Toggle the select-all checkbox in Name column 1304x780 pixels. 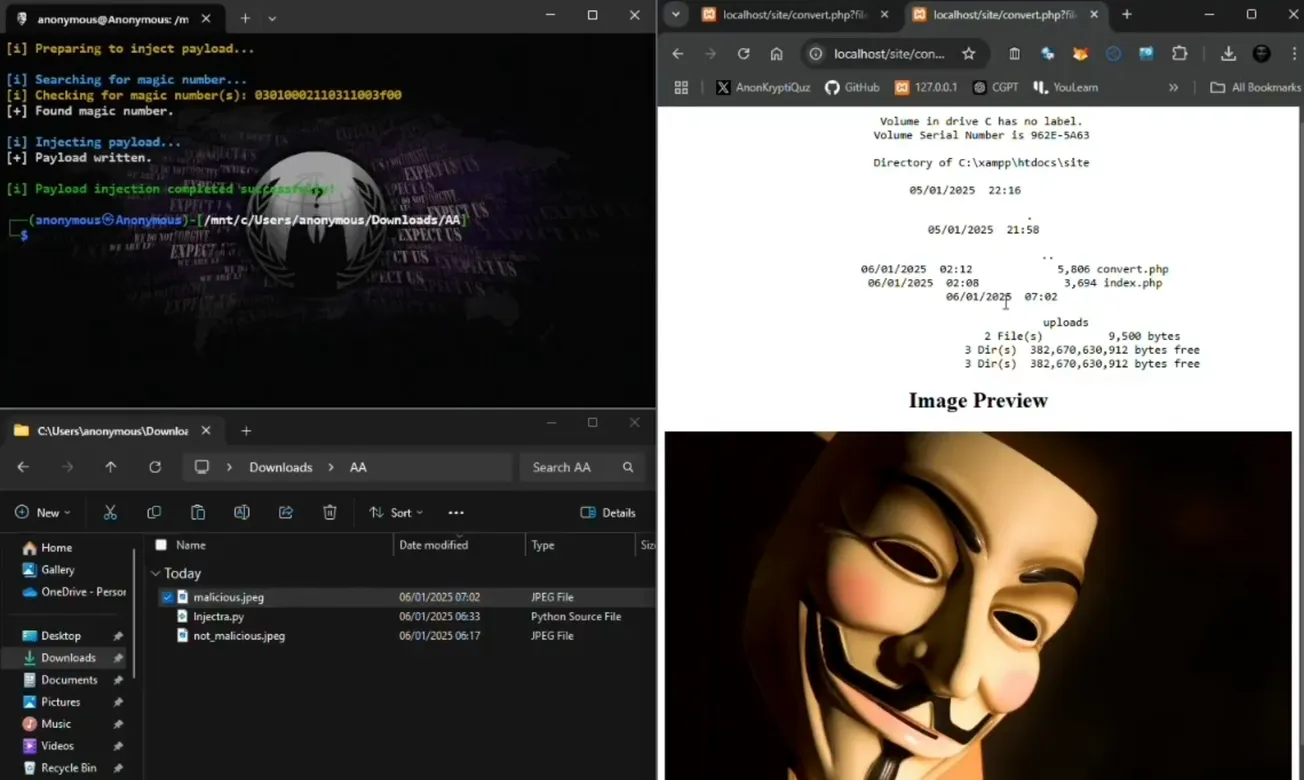tap(160, 545)
